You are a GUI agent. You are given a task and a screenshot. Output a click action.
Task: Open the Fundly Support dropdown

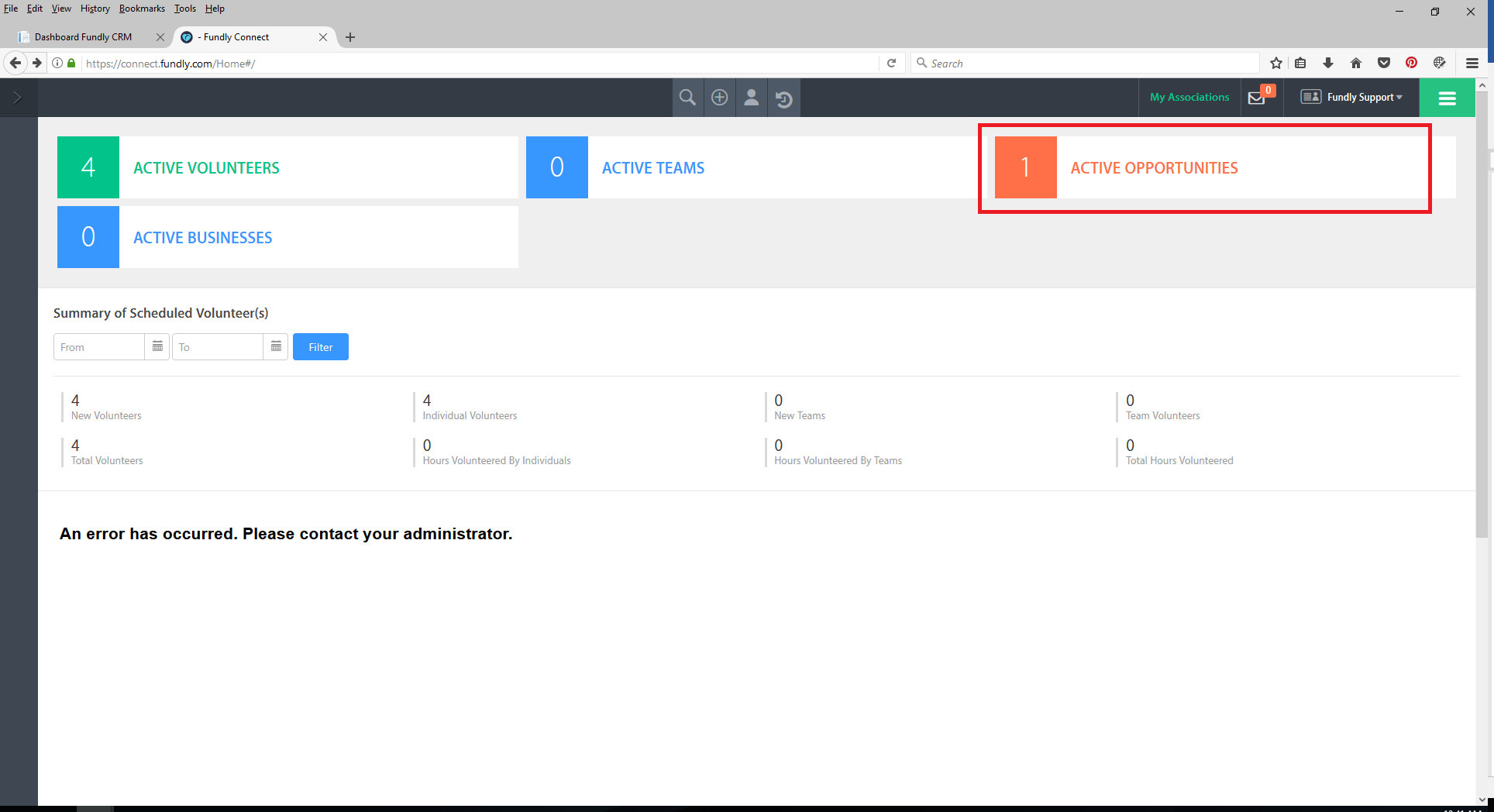point(1352,98)
